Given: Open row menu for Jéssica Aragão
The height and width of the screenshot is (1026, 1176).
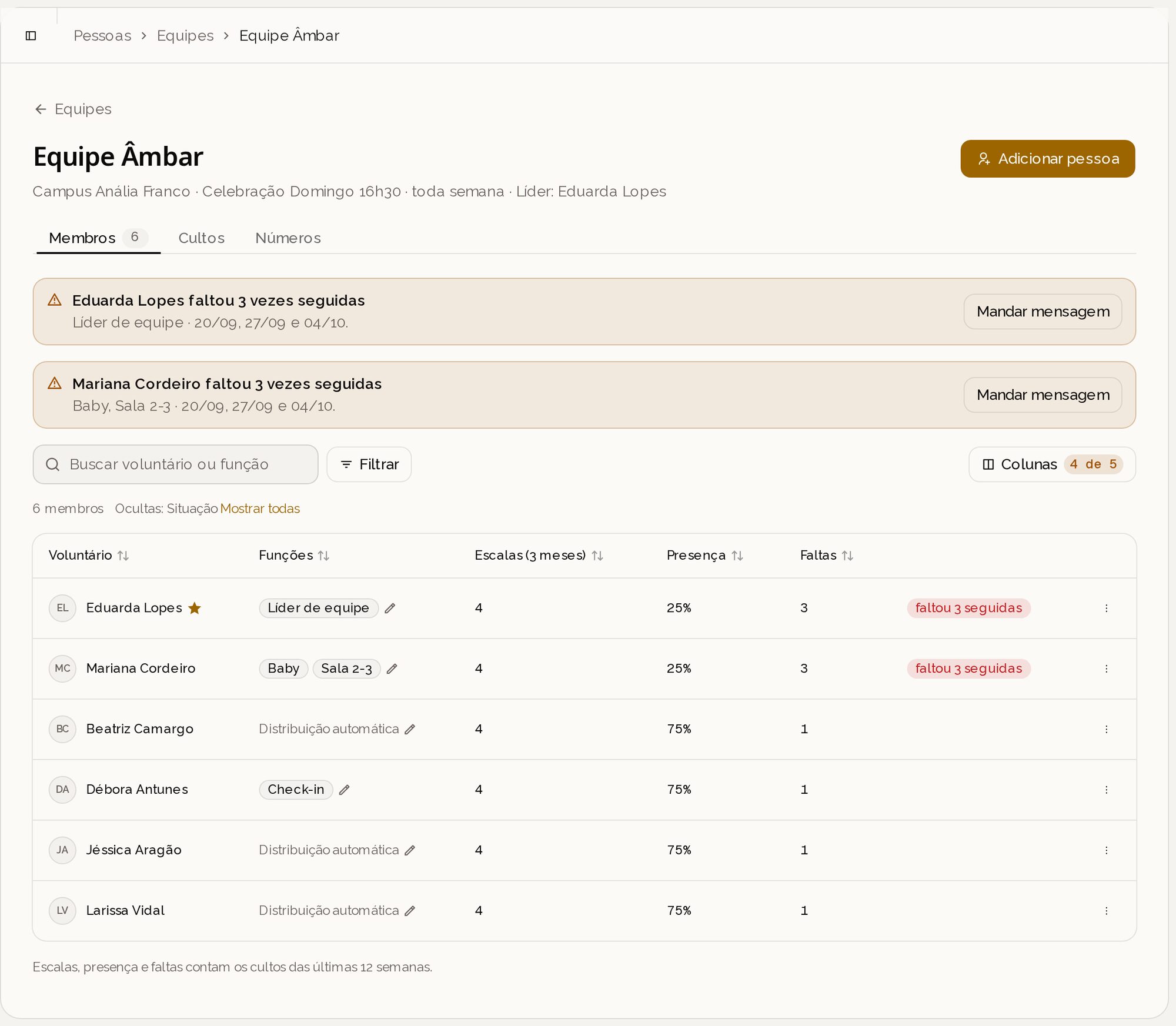Looking at the screenshot, I should pyautogui.click(x=1106, y=851).
